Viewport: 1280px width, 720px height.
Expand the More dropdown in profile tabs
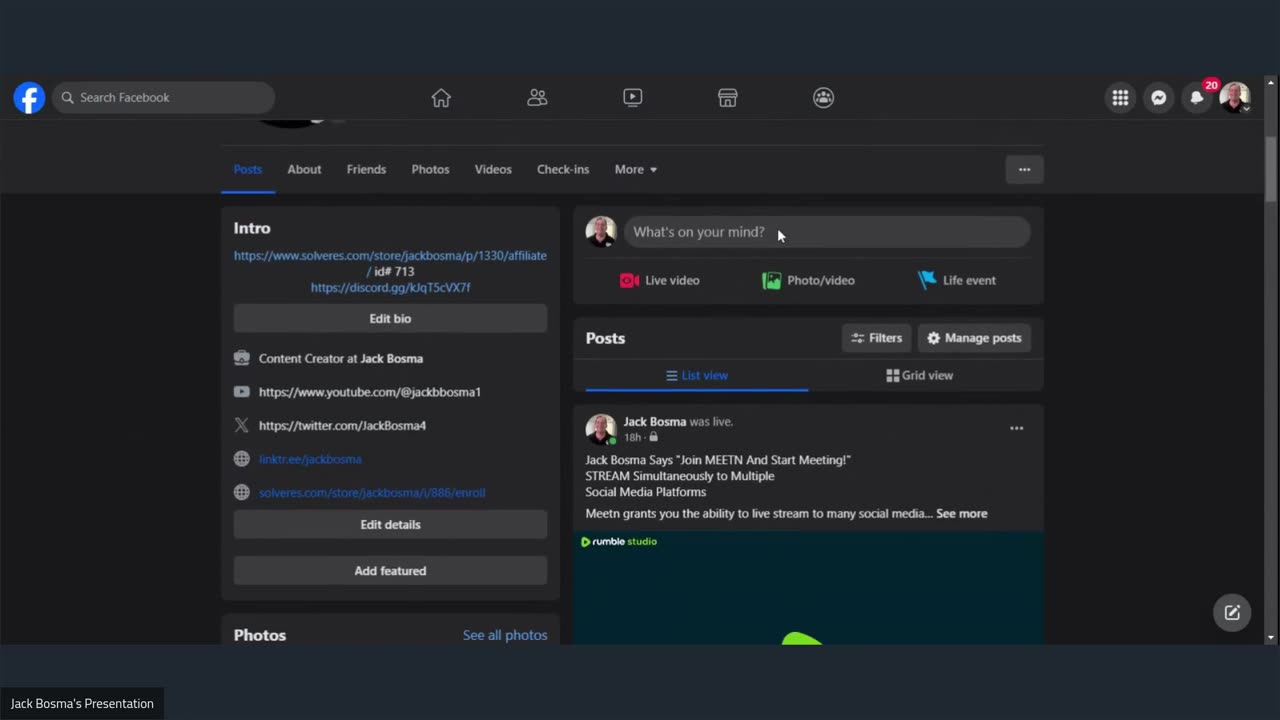636,169
